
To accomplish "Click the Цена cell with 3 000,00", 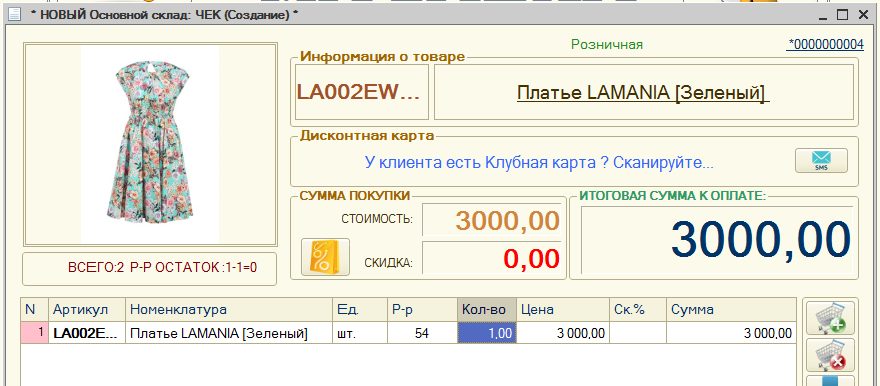I will [563, 333].
